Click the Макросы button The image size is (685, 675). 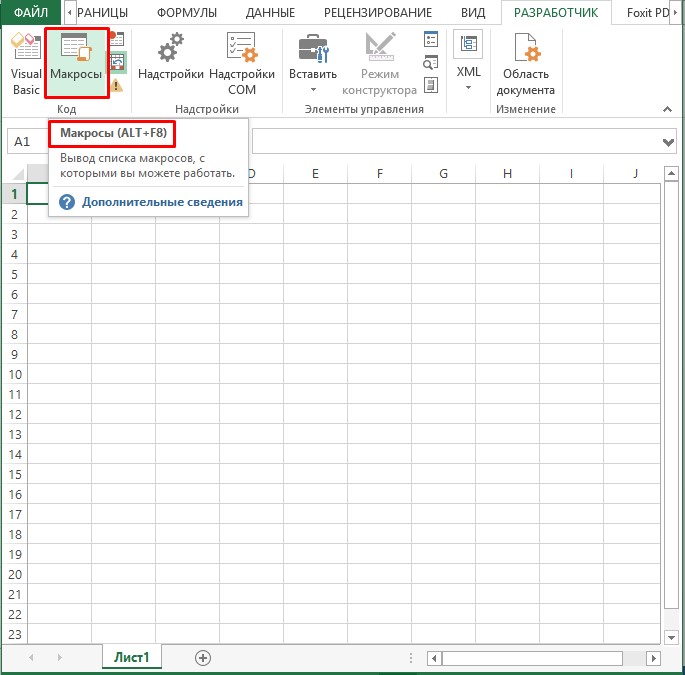click(x=76, y=63)
